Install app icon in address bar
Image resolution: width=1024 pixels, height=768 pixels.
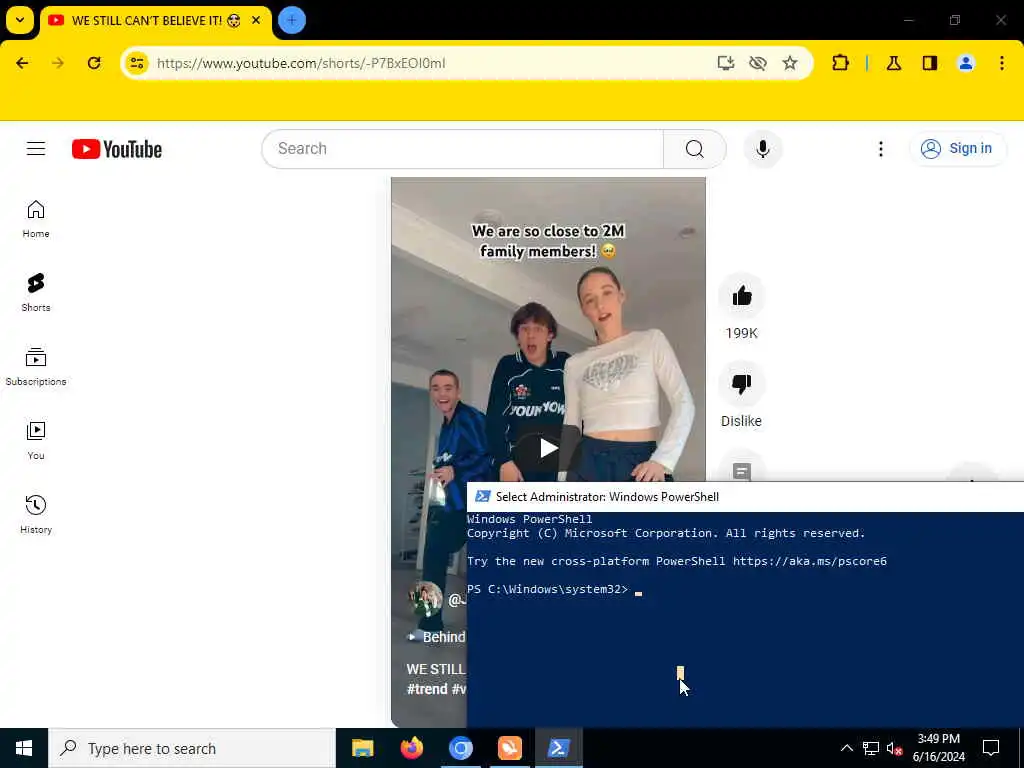point(726,63)
